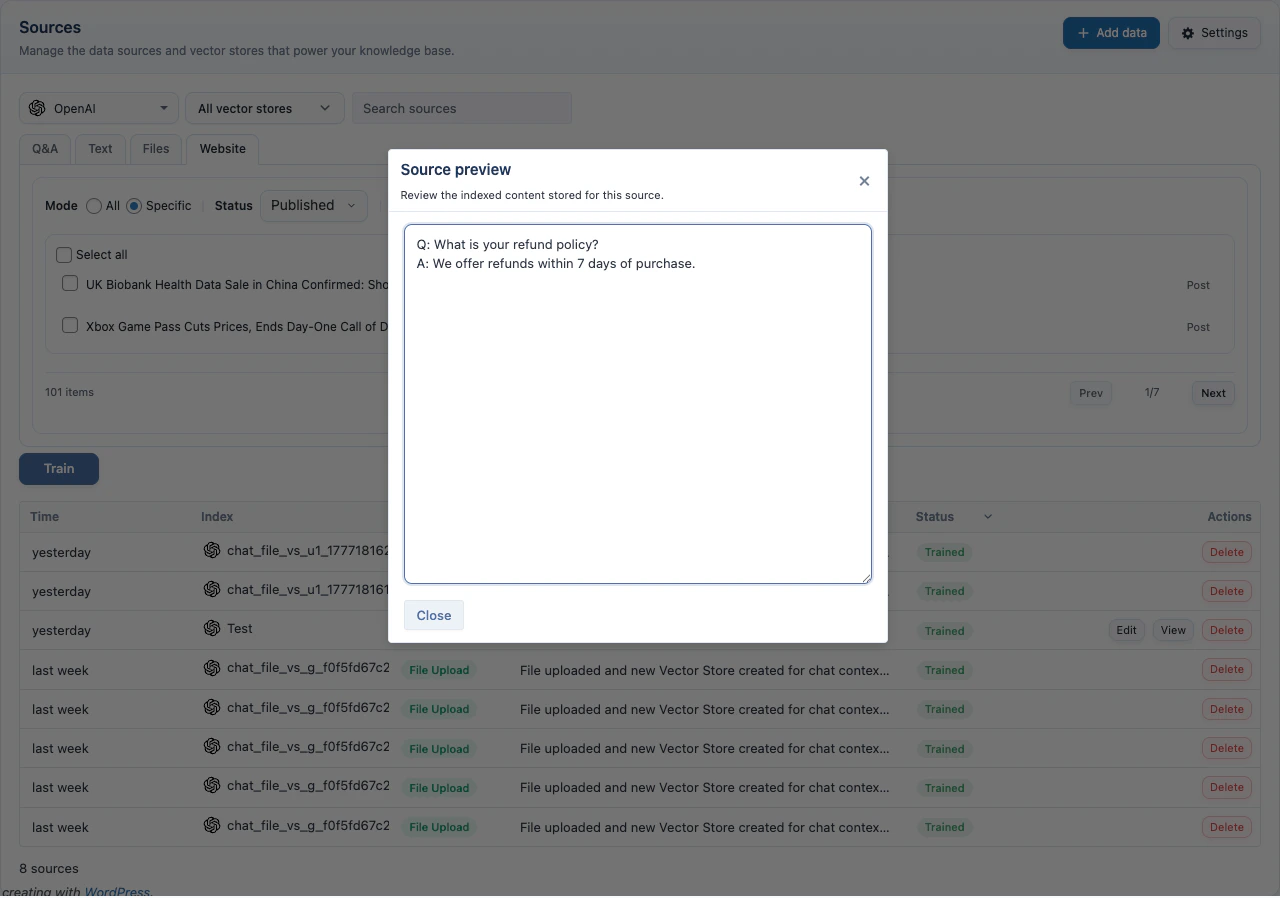Open the Files tab
The width and height of the screenshot is (1280, 898).
tap(155, 148)
